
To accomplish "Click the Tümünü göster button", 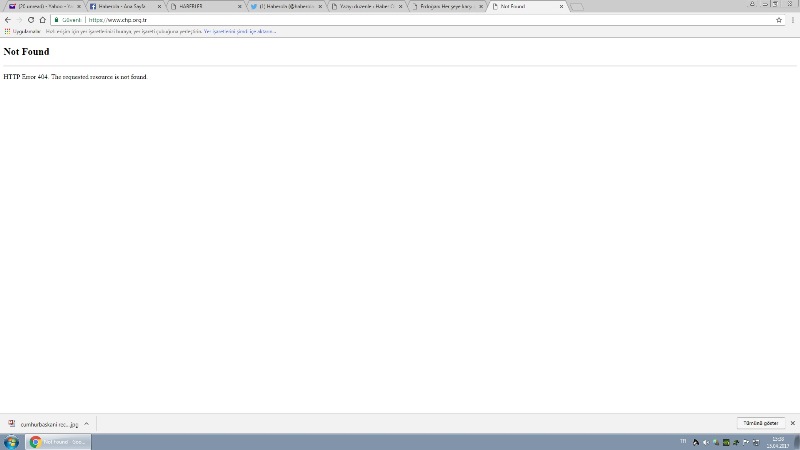I will 759,424.
